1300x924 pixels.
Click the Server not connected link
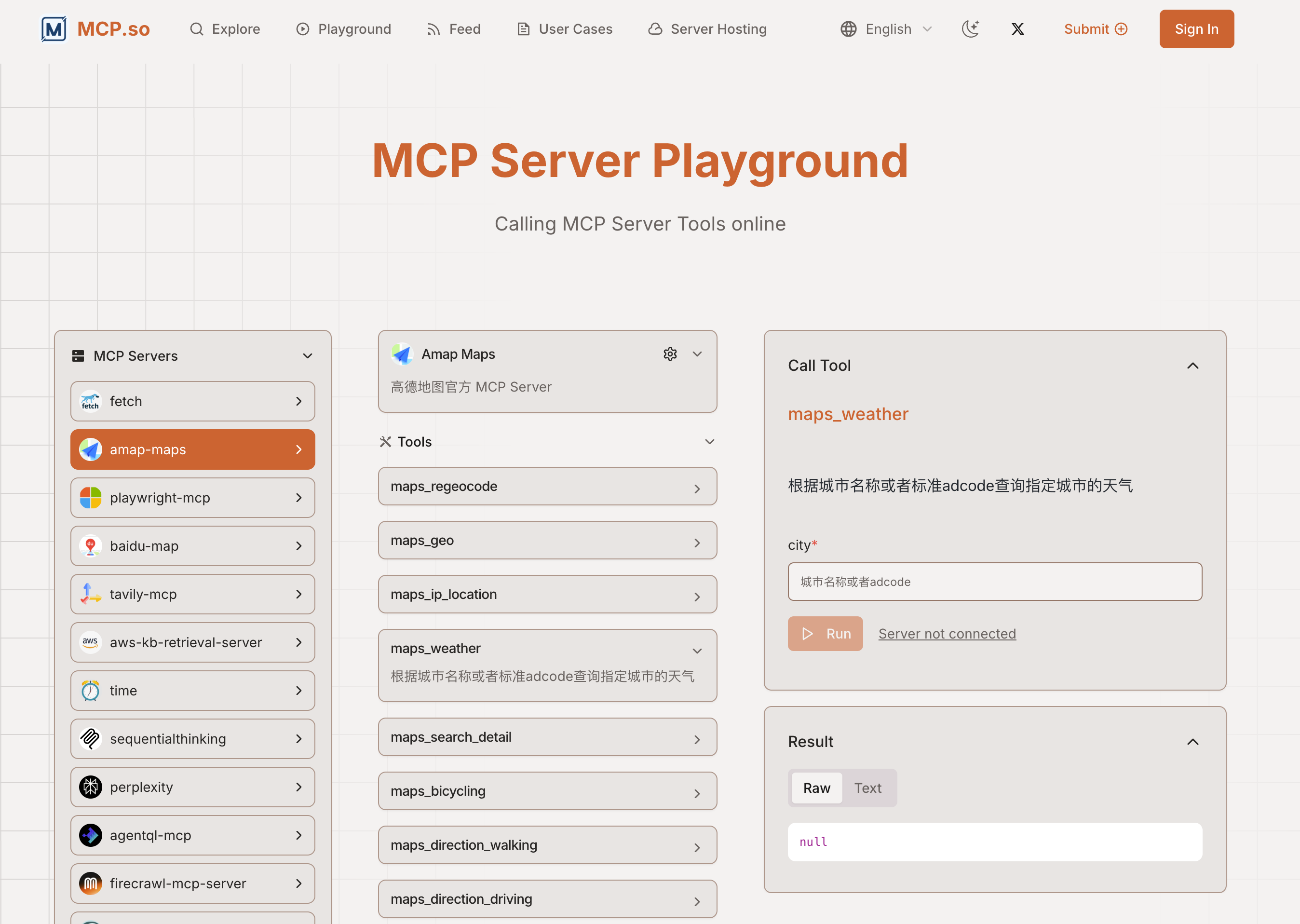947,634
